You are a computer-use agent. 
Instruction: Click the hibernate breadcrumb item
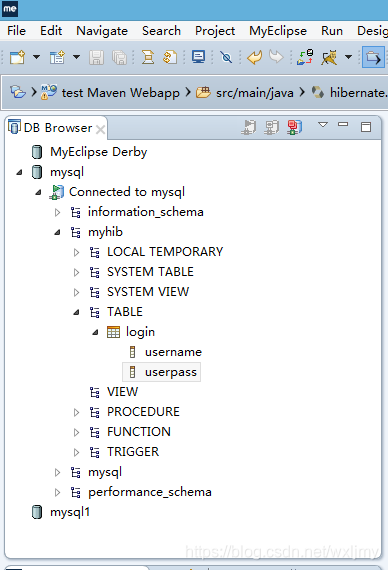[358, 93]
